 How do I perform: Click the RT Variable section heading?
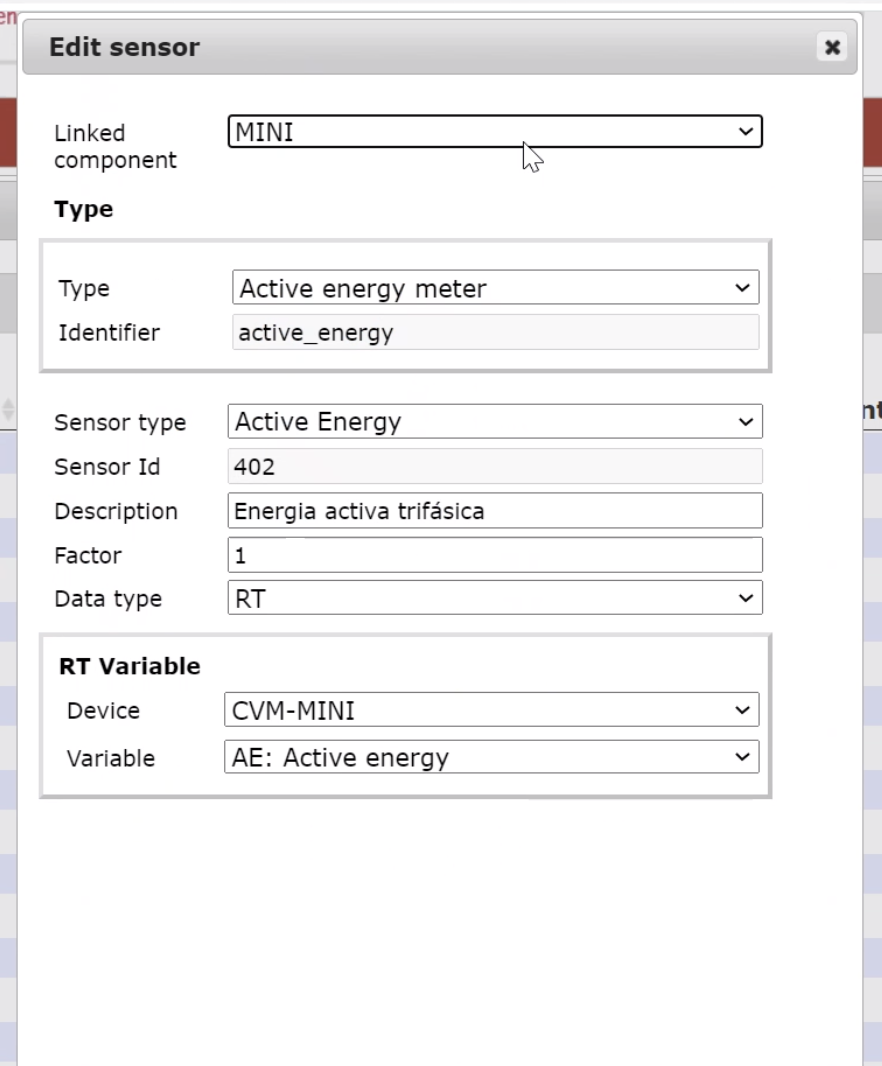(130, 666)
